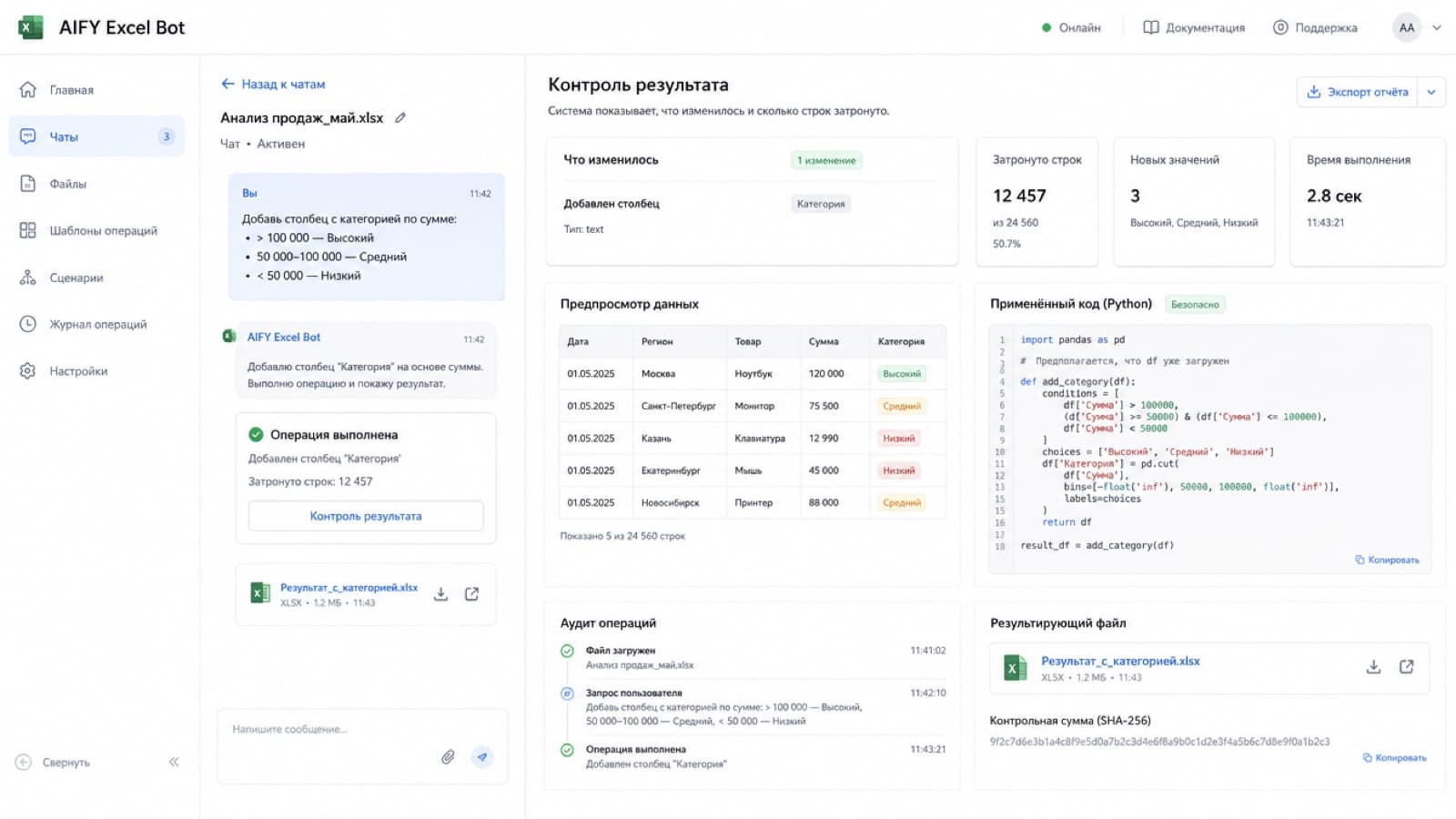The width and height of the screenshot is (1456, 819).
Task: Click the pencil icon to rename chat
Action: (400, 117)
